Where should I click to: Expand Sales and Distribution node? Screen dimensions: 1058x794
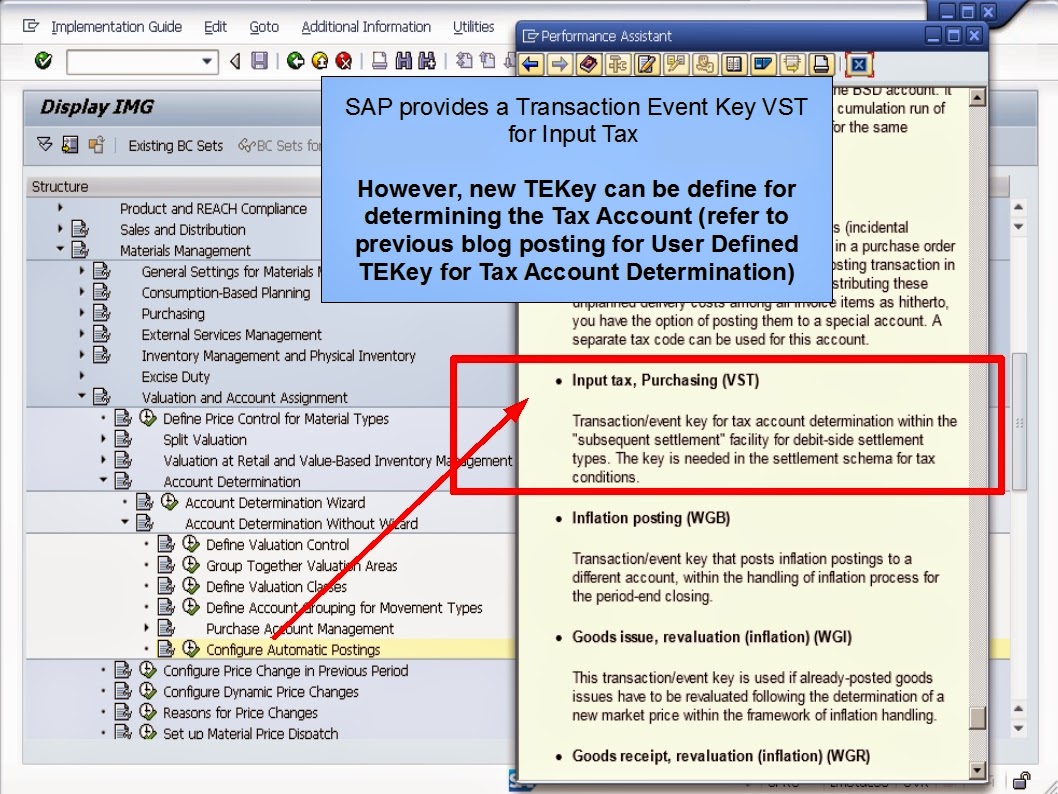[x=60, y=229]
